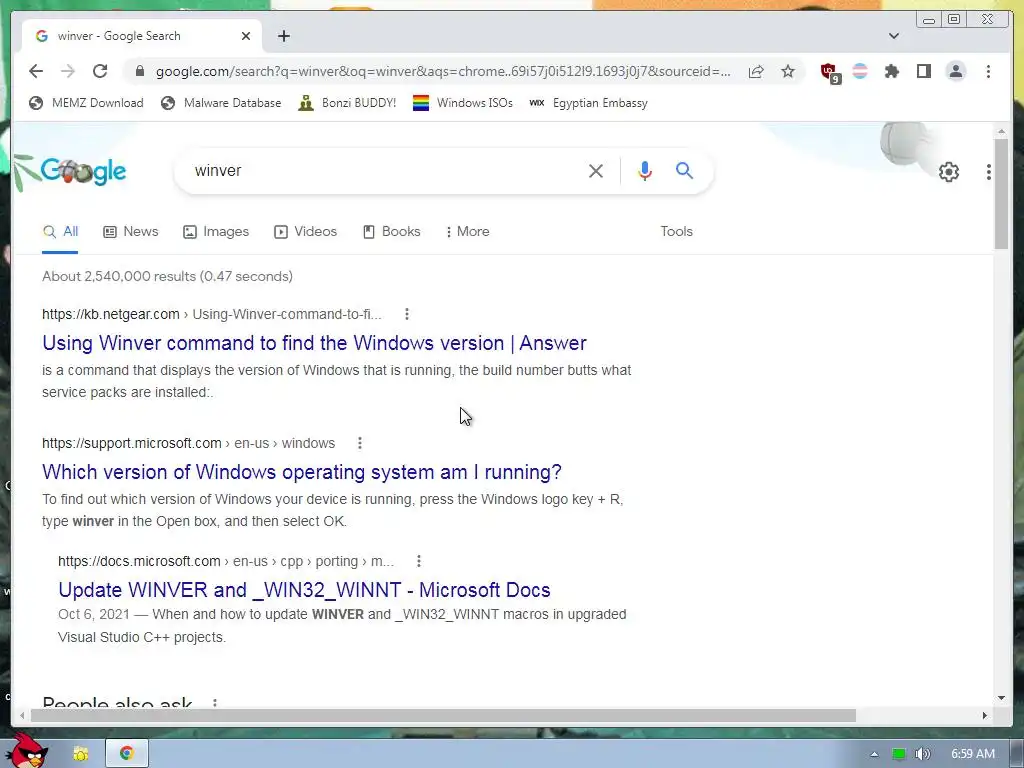Click the striped flag extension icon
Image resolution: width=1024 pixels, height=768 pixels.
[x=860, y=71]
